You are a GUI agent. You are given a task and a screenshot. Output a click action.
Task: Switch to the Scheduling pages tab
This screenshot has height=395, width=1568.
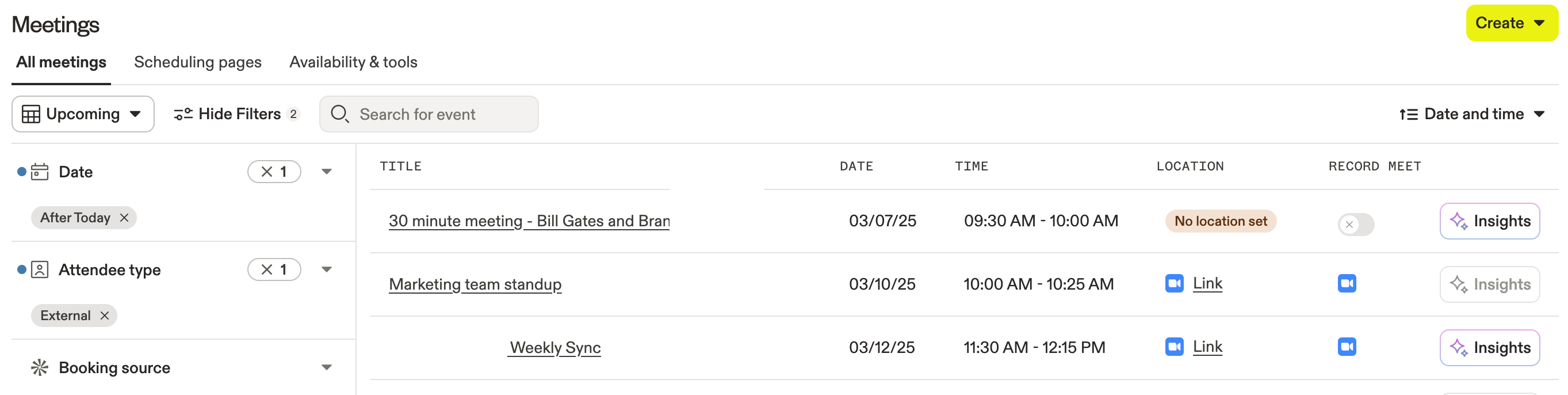click(x=197, y=62)
